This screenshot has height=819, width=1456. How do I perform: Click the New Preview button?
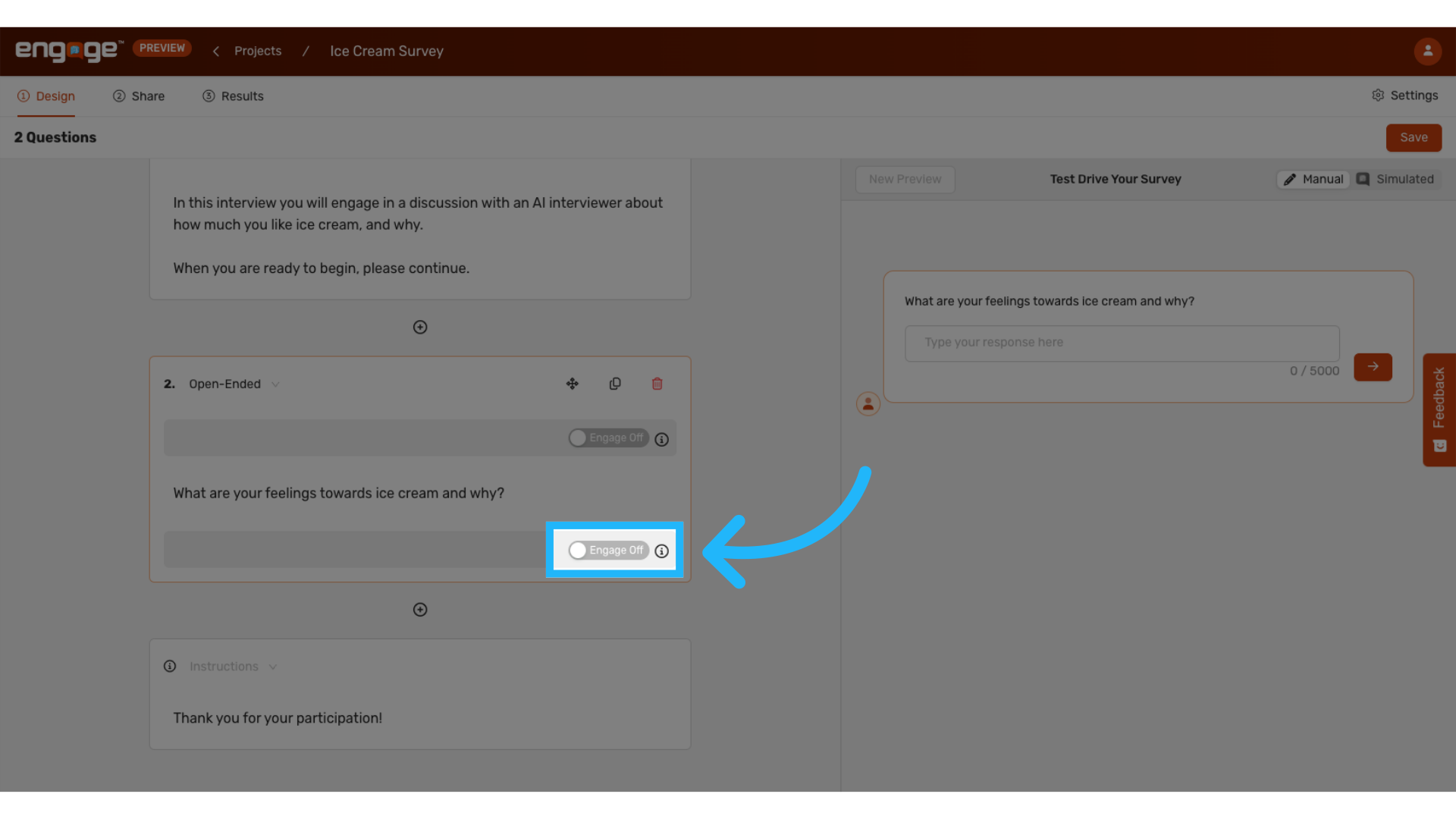click(905, 179)
